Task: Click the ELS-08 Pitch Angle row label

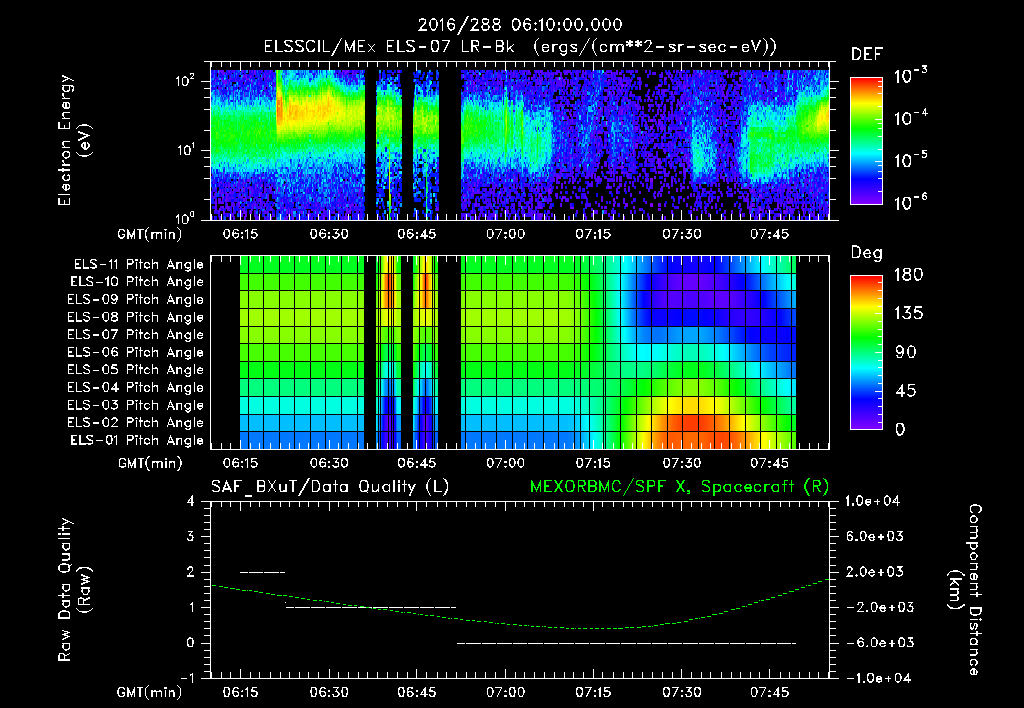Action: pos(135,317)
